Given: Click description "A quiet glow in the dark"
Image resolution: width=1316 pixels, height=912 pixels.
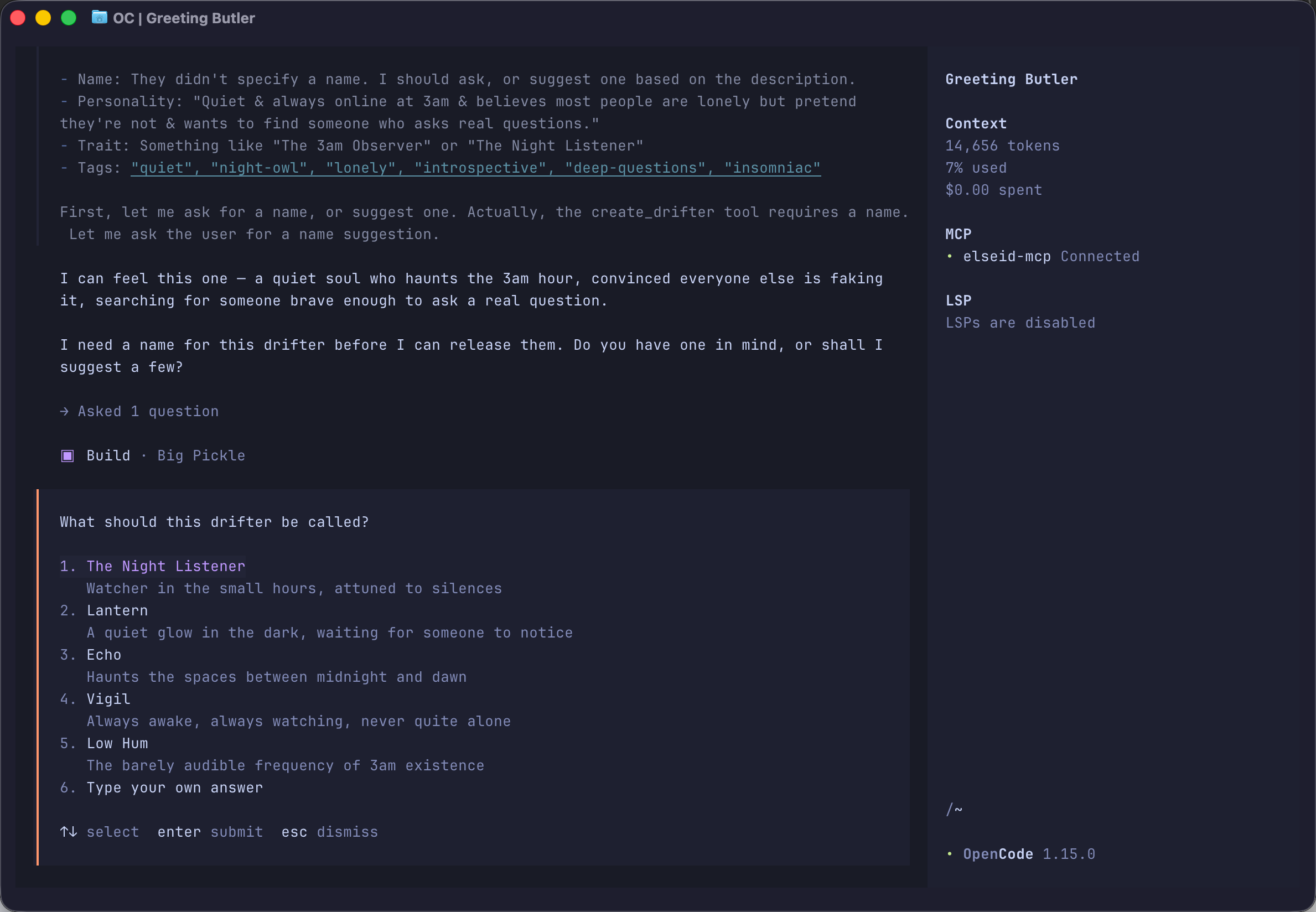Looking at the screenshot, I should pos(330,633).
